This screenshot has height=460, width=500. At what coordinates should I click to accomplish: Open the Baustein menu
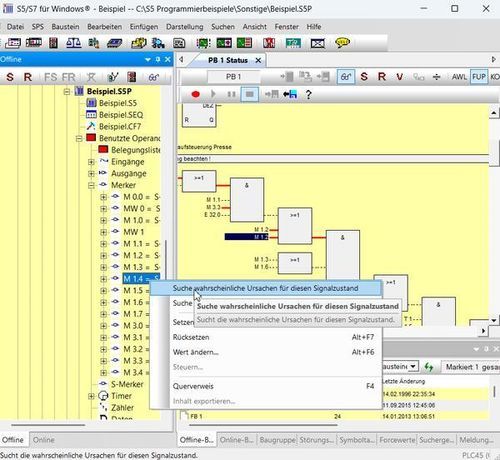point(65,27)
